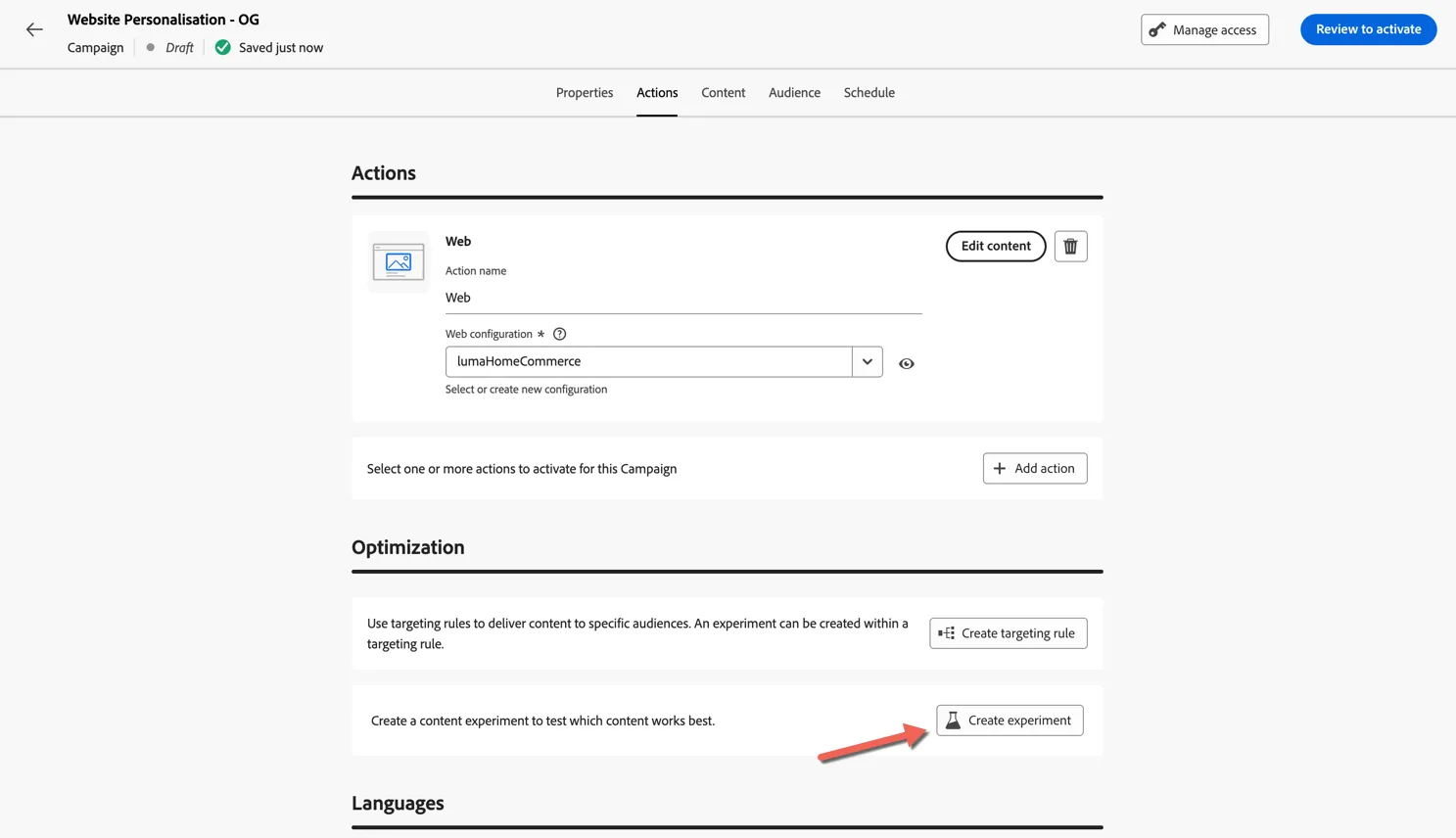Image resolution: width=1456 pixels, height=838 pixels.
Task: Click the green saved checkmark icon
Action: [x=223, y=47]
